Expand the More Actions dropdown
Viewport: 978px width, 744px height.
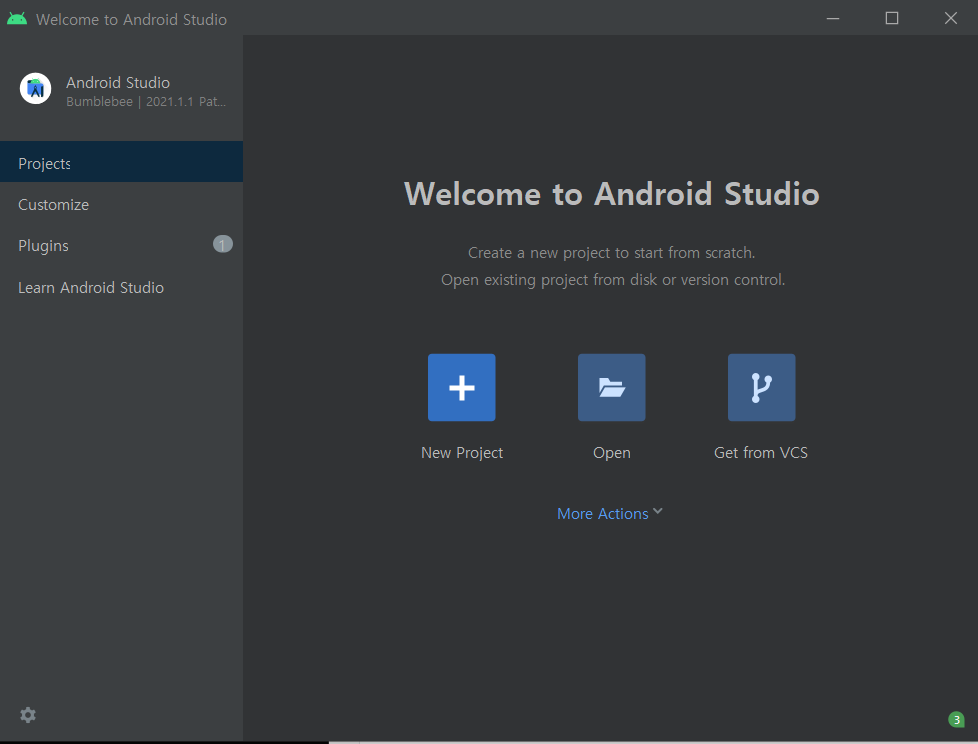[603, 514]
